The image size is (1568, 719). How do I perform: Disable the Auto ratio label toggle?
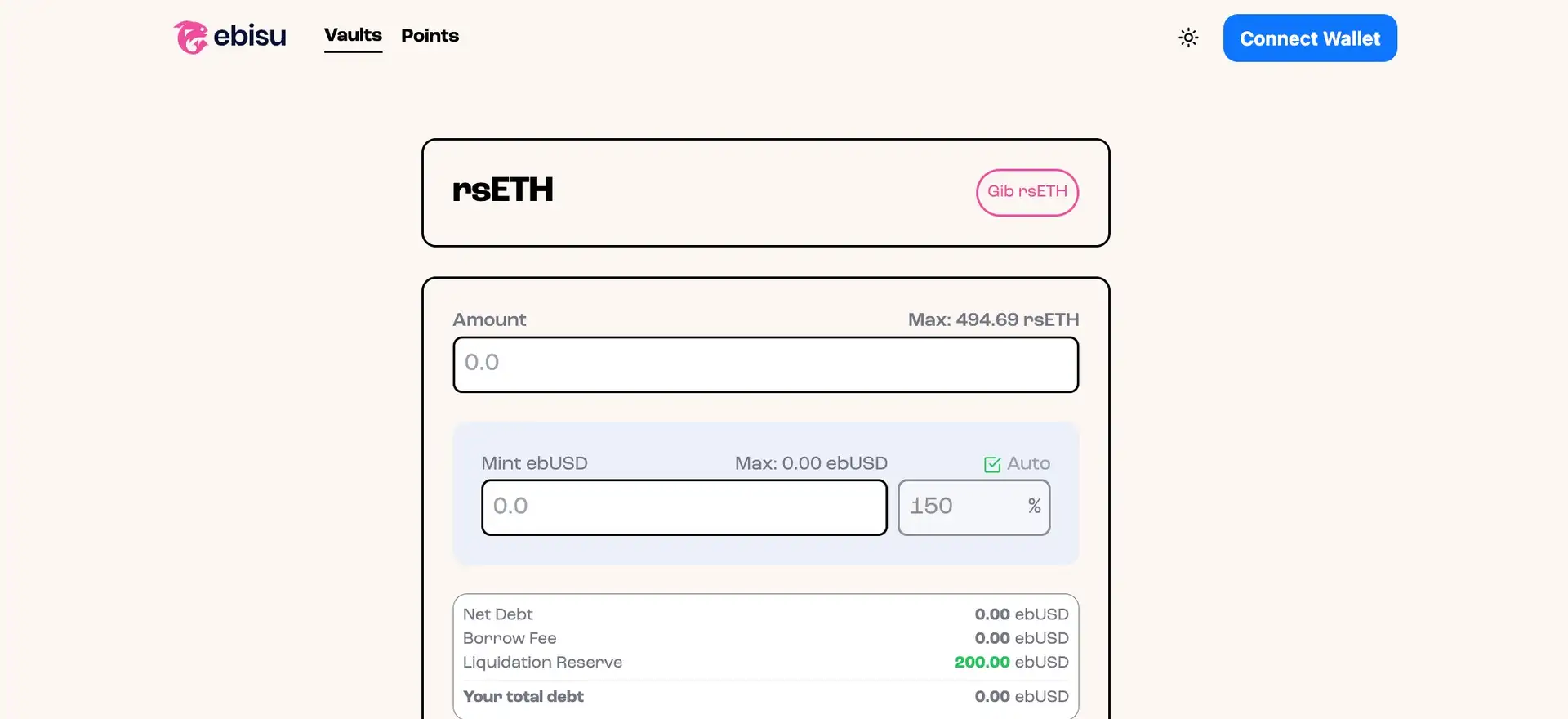pos(1028,463)
